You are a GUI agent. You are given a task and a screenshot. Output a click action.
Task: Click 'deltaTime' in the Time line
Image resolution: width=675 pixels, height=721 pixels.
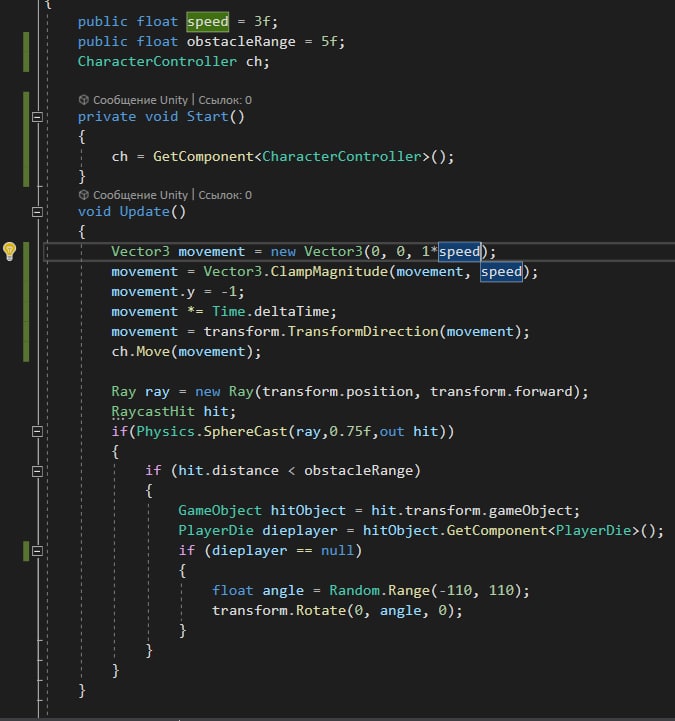(292, 311)
